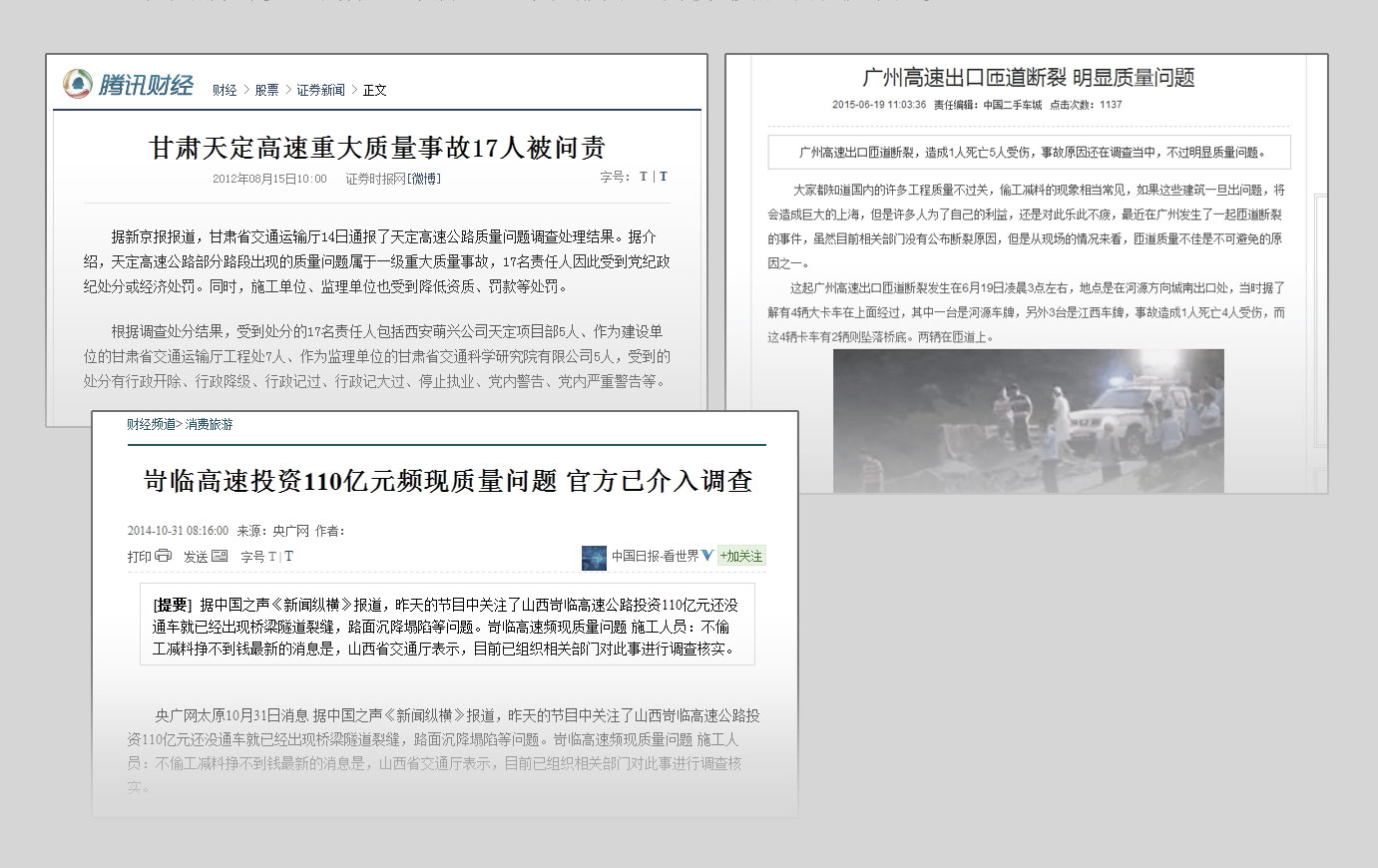
Task: Select the source text 来源: 央广网
Action: (271, 531)
